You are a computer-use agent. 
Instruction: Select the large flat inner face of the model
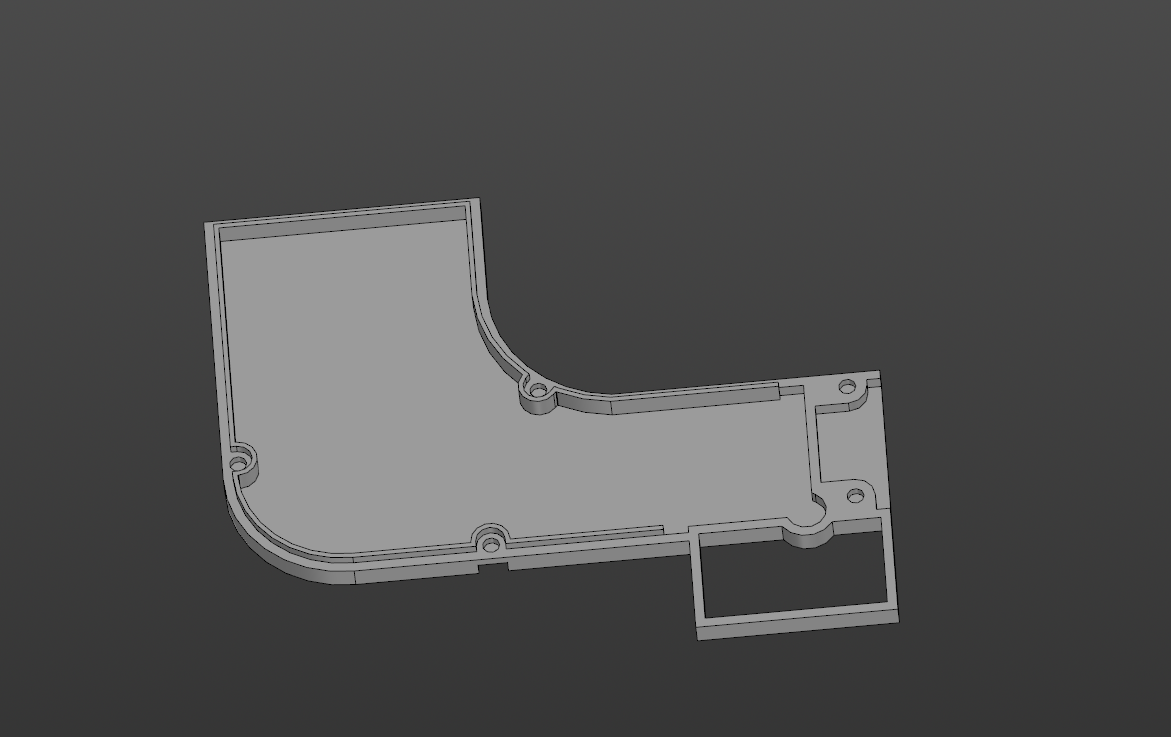point(448,418)
